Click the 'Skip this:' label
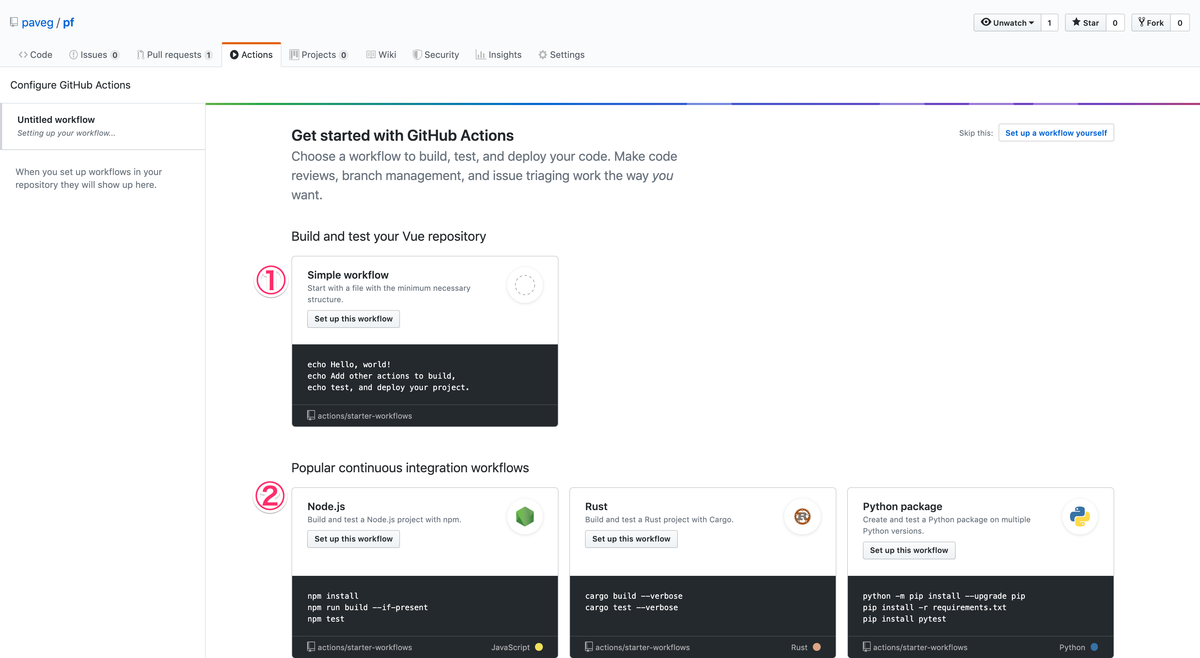The image size is (1200, 658). click(976, 133)
